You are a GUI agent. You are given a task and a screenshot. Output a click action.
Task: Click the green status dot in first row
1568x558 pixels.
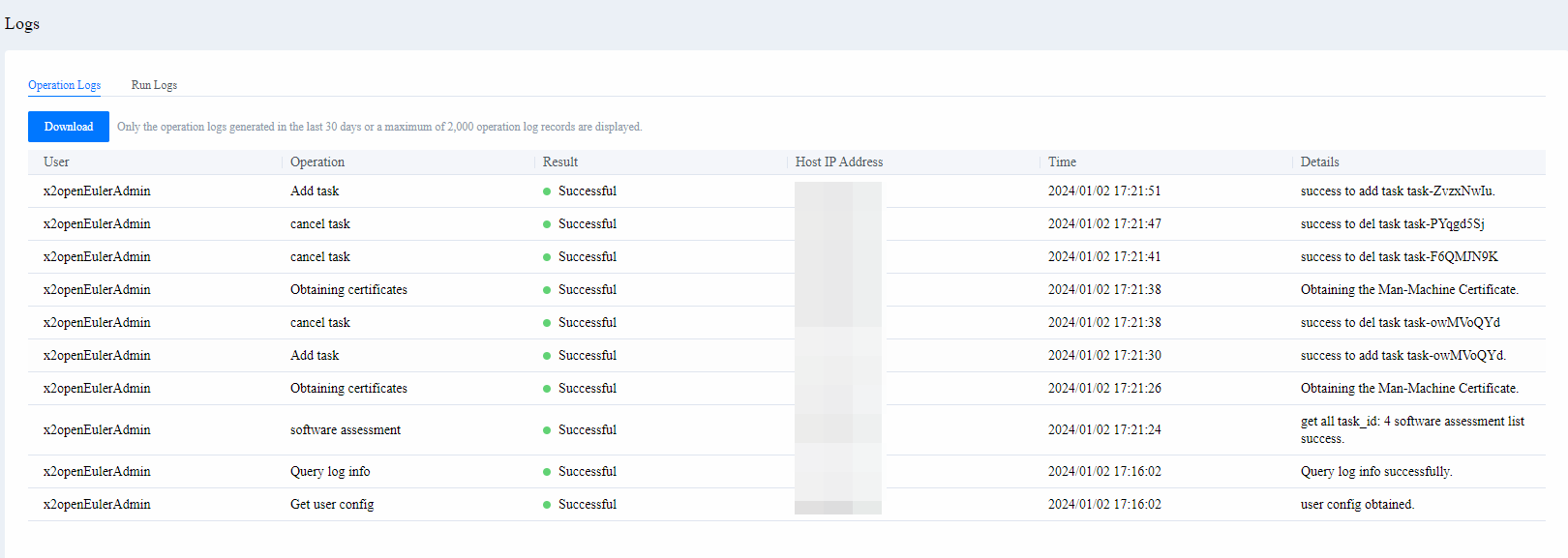click(547, 191)
